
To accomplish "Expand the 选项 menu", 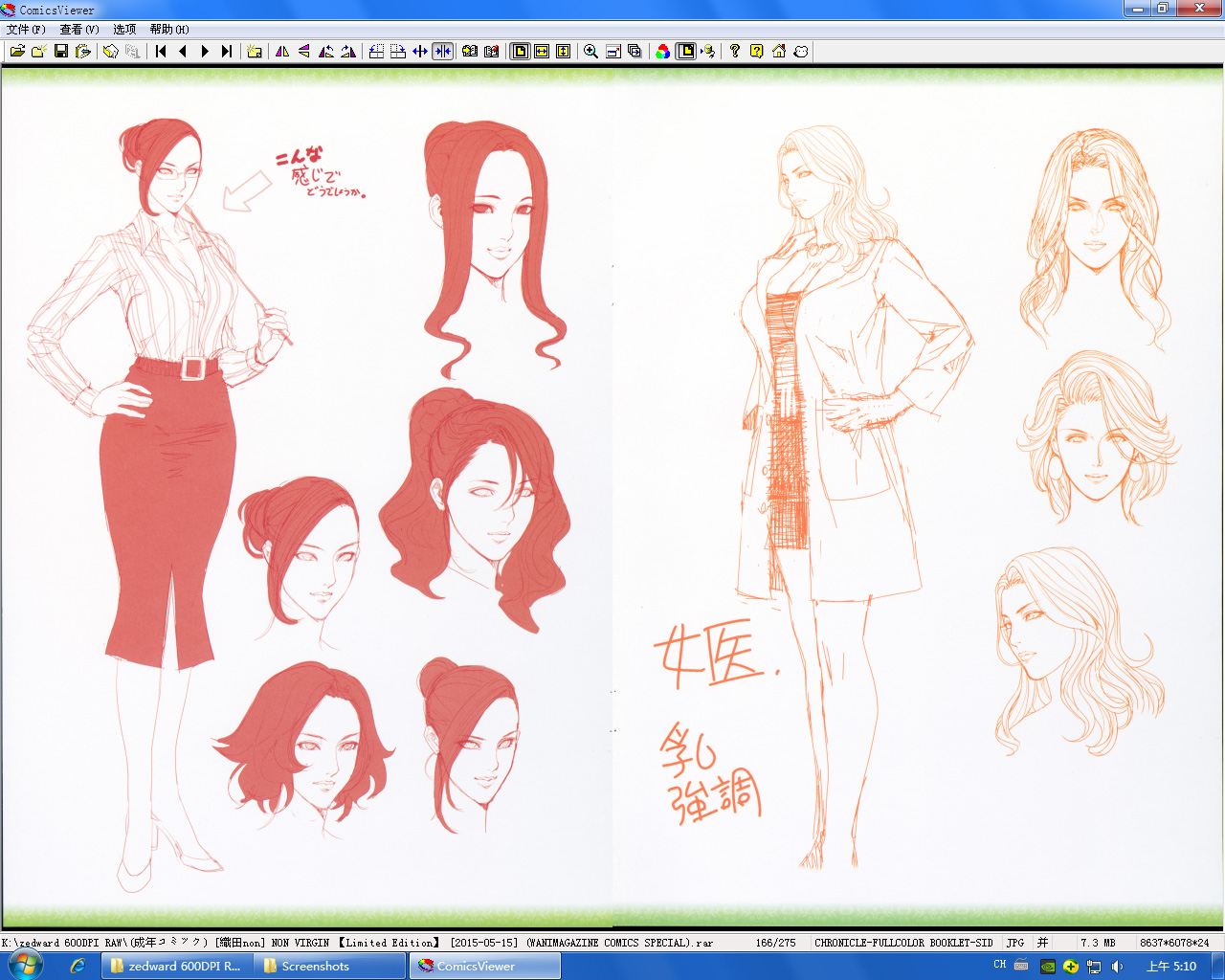I will 124,30.
